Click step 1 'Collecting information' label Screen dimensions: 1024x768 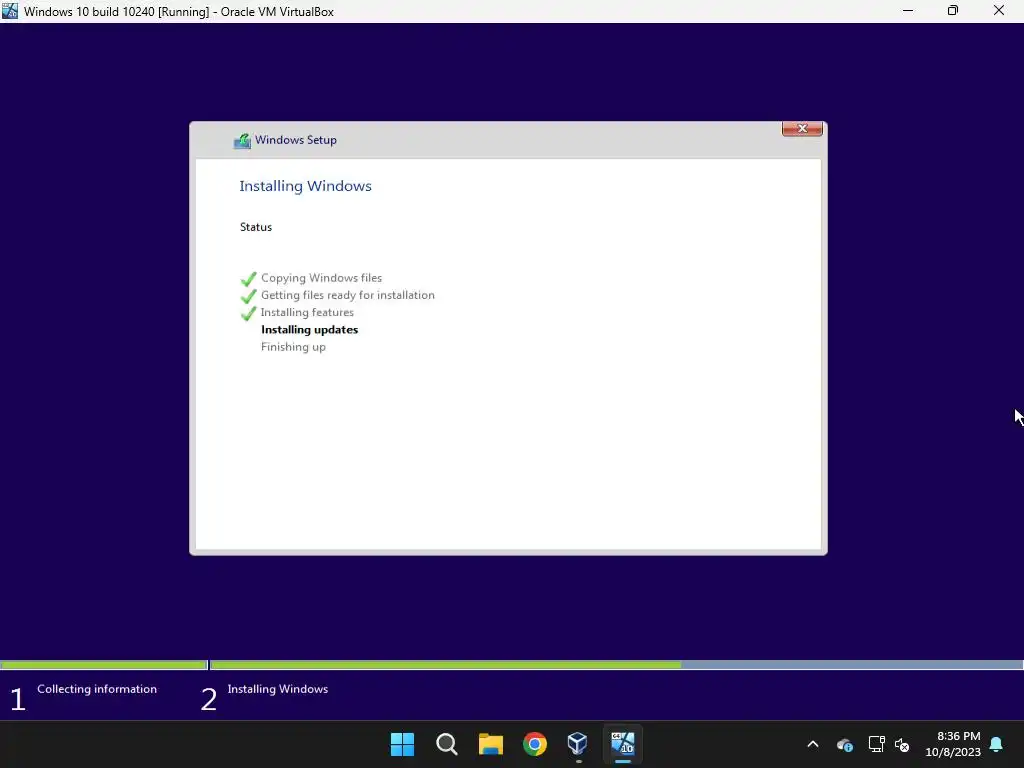click(x=97, y=689)
